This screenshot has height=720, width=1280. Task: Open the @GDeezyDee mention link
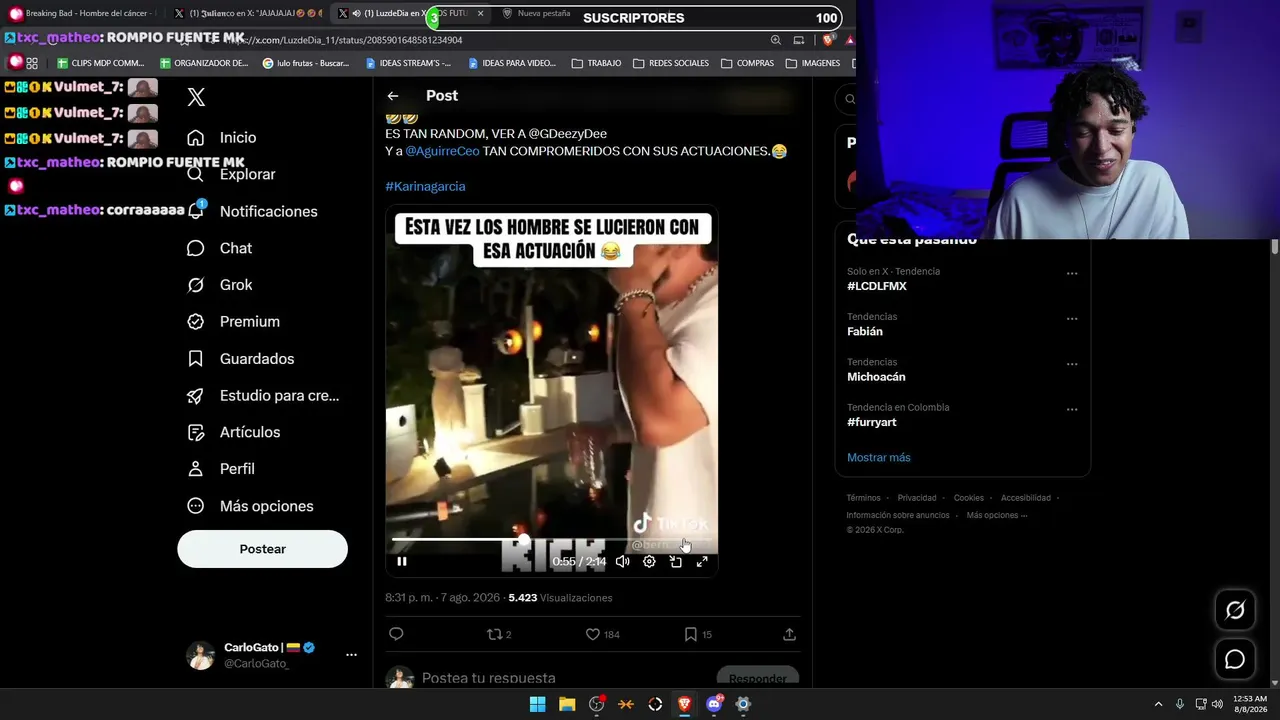tap(568, 133)
